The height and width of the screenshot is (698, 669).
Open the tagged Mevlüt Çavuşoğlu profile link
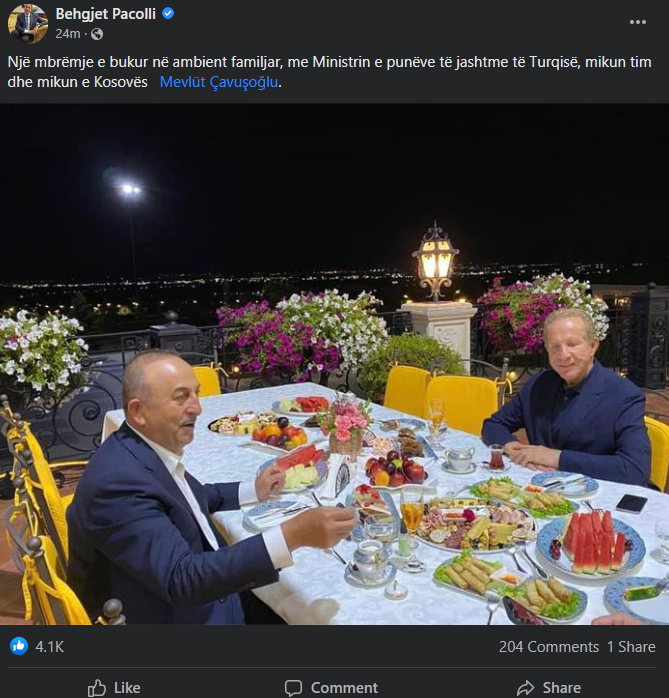coord(219,82)
